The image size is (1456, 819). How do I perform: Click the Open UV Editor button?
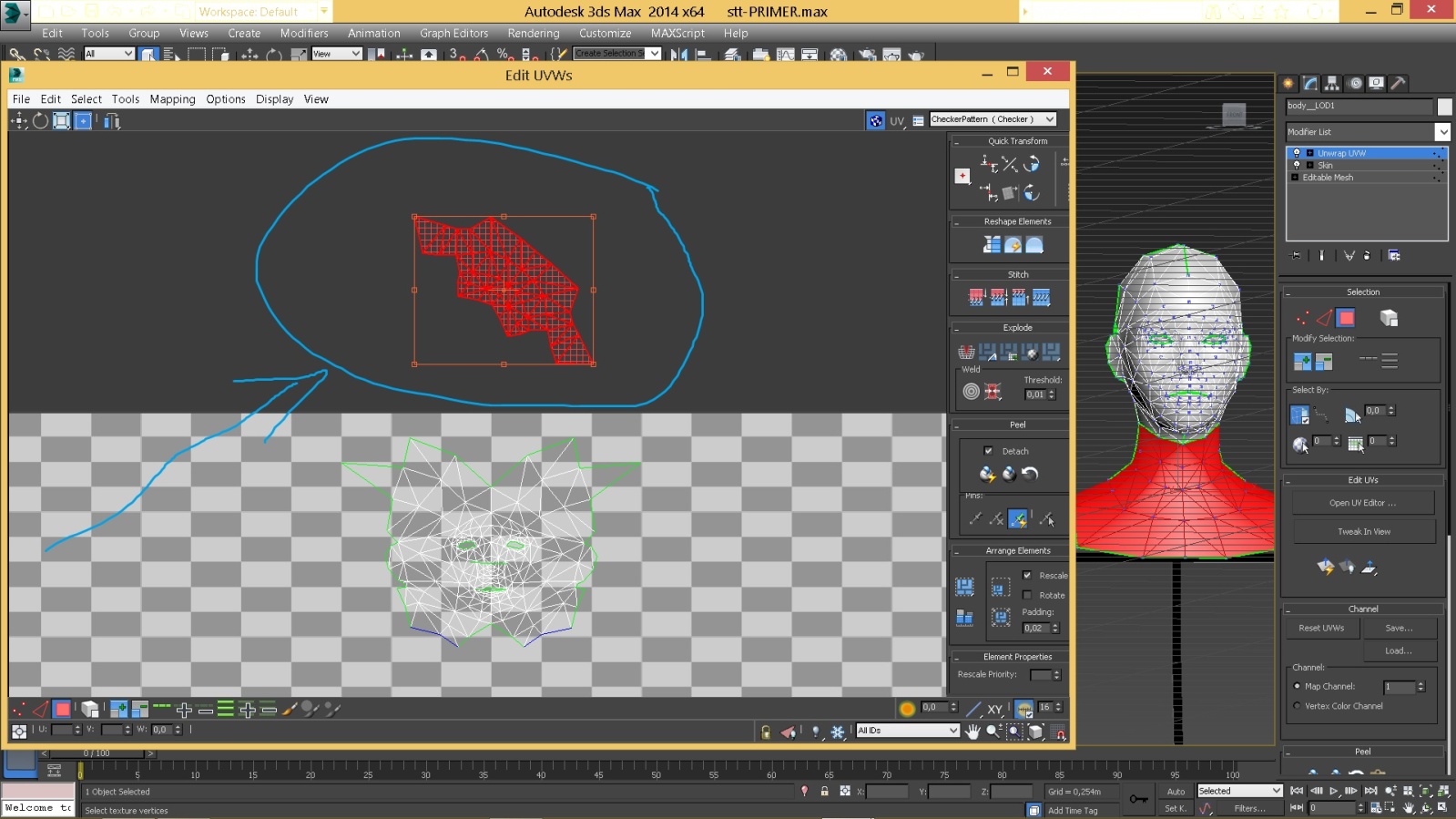1363,503
